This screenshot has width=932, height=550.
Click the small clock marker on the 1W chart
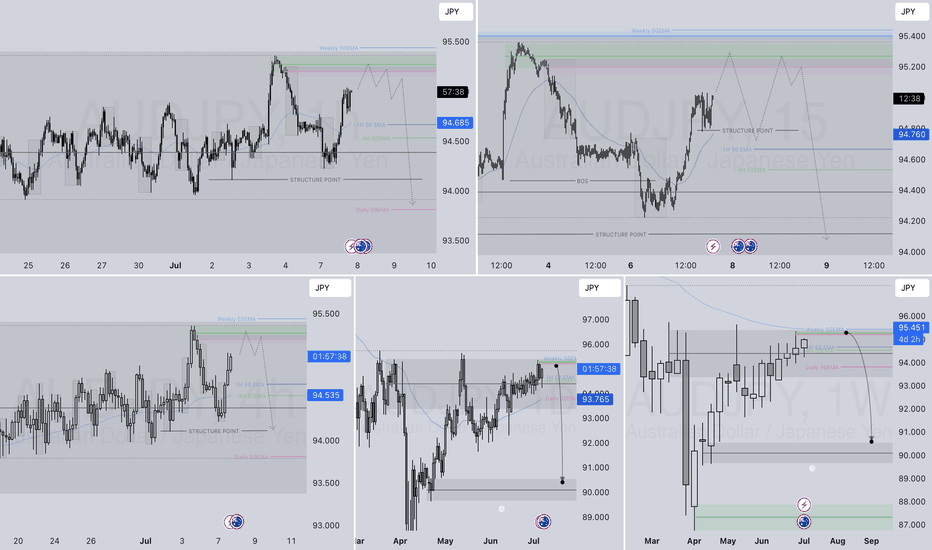(812, 469)
